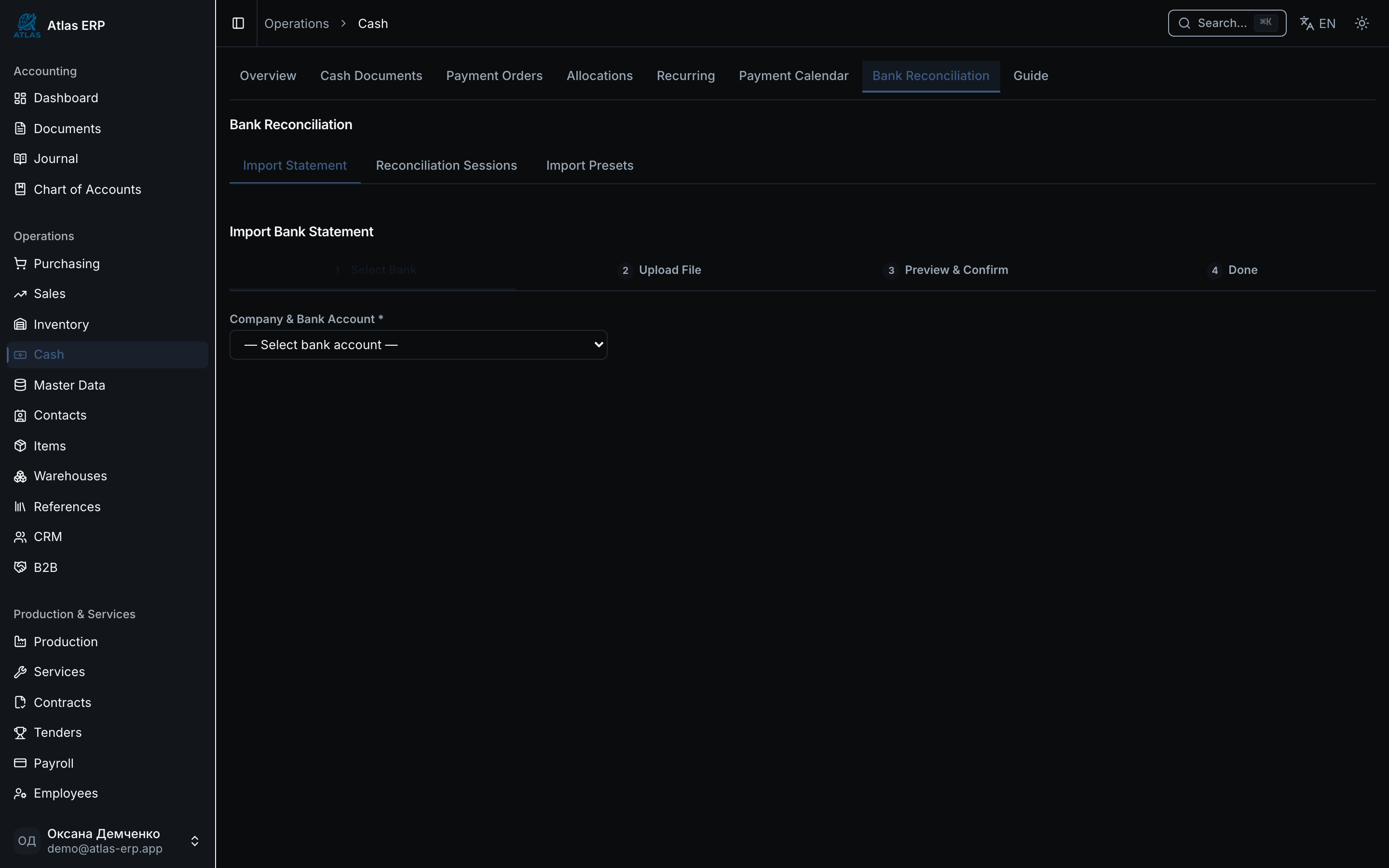Click the Warehouses icon in the sidebar
Screen dimensions: 1389x868
[x=20, y=476]
